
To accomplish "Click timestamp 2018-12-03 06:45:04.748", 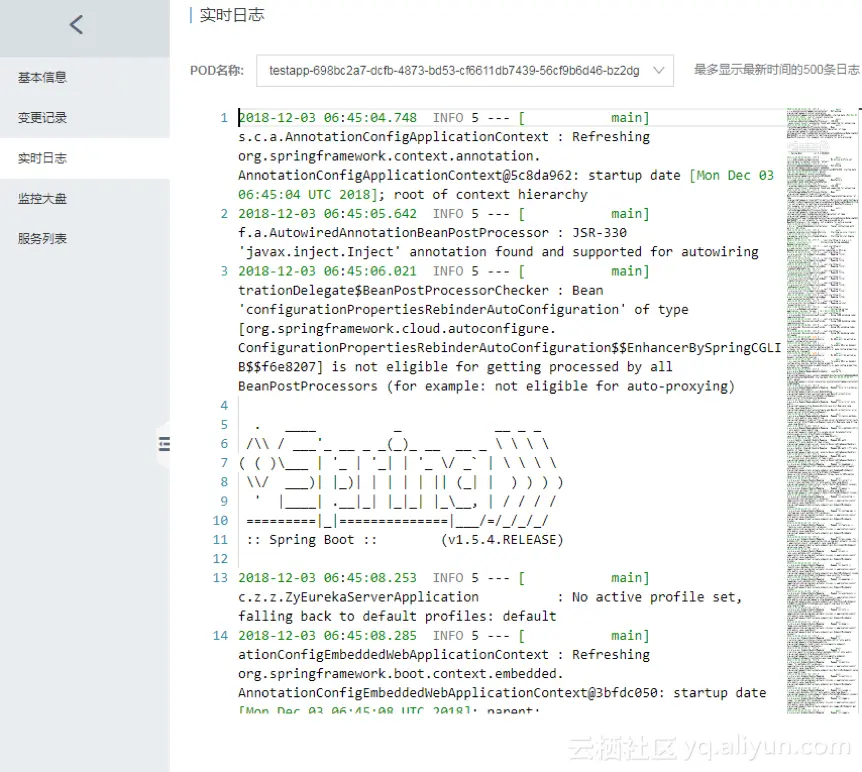I will (328, 118).
